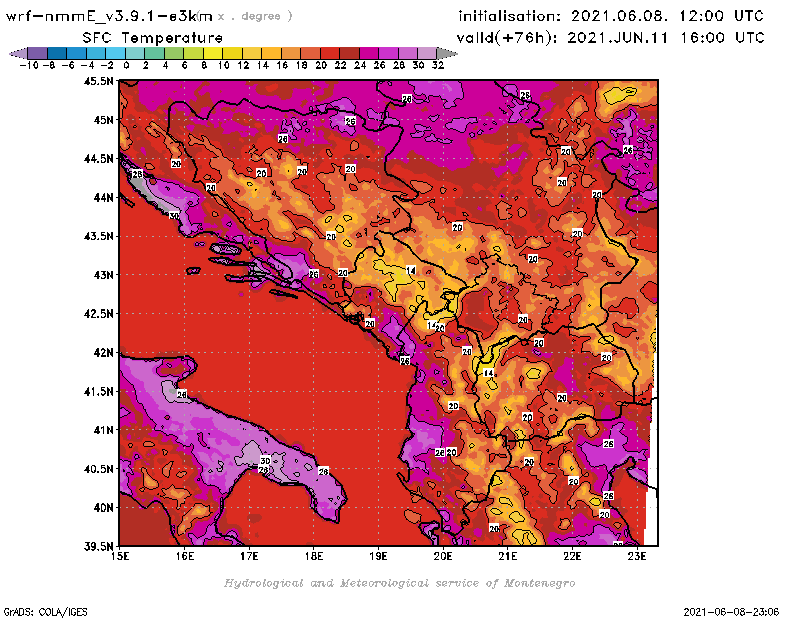Screen dimensions: 800x618
Task: Click the '40.5N' latitude axis label
Action: click(x=98, y=468)
